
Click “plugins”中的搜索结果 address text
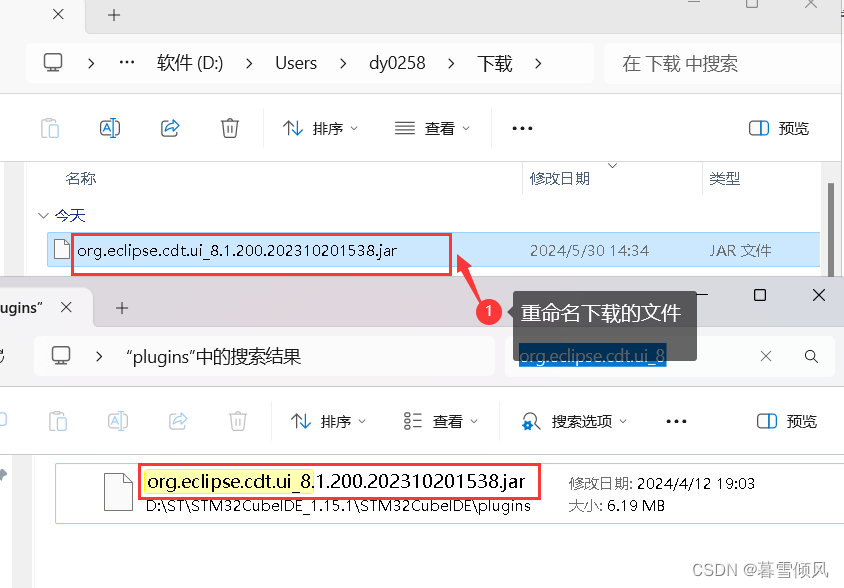(x=213, y=356)
